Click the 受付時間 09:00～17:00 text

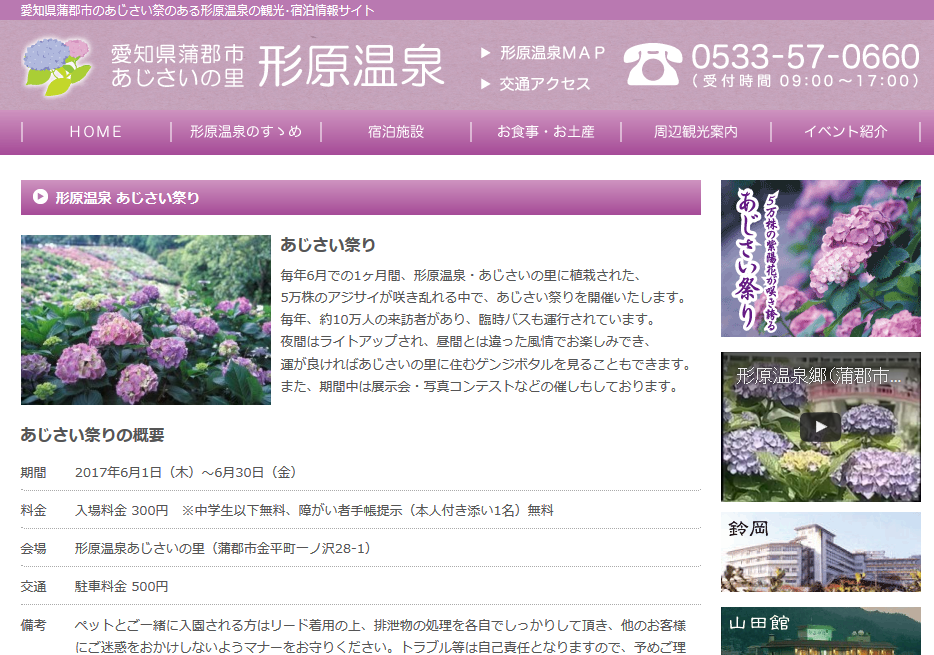tap(805, 81)
